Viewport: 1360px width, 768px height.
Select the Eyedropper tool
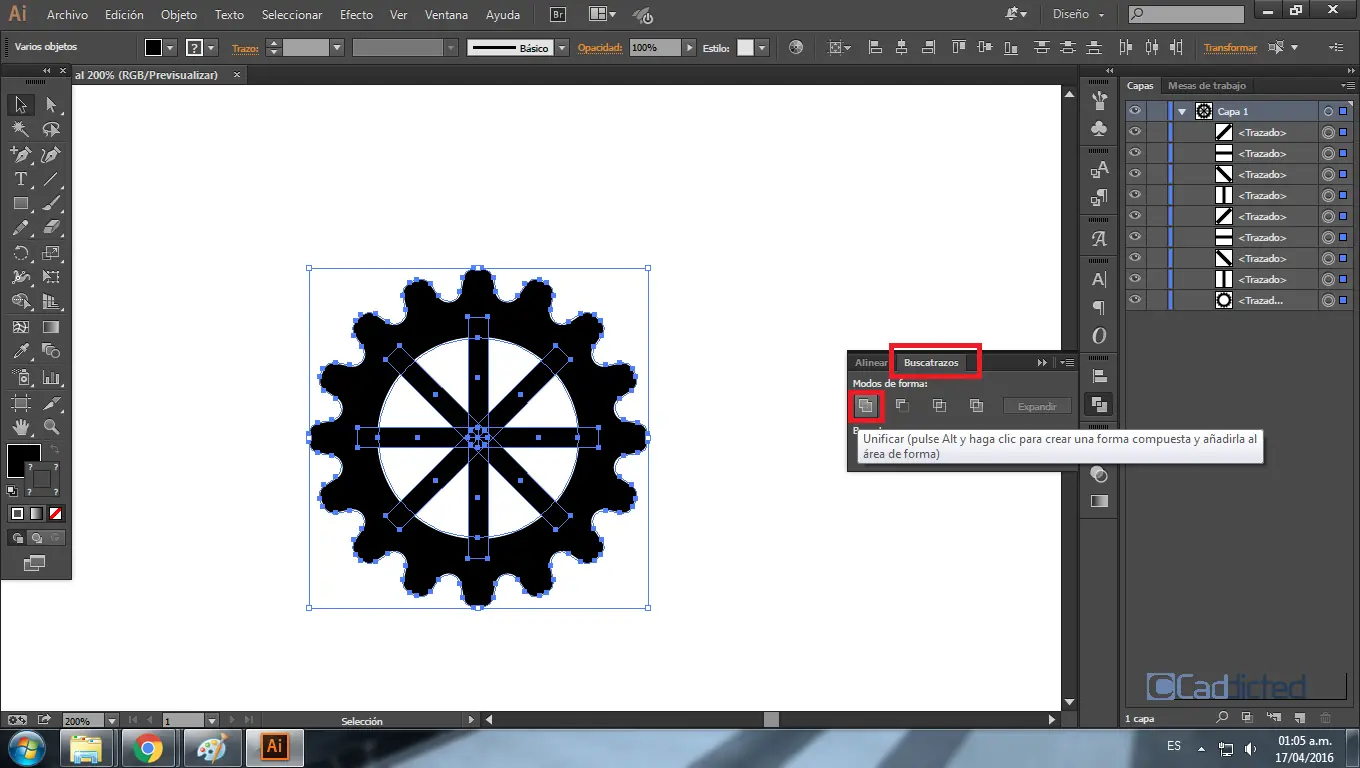[20, 351]
